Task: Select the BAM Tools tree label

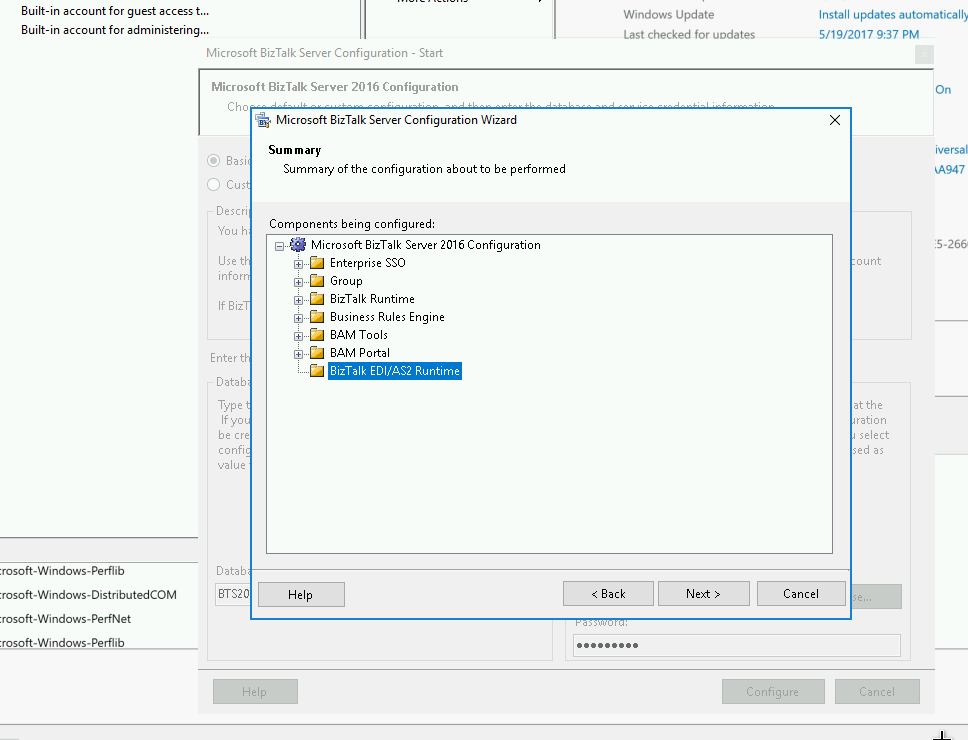Action: [359, 335]
